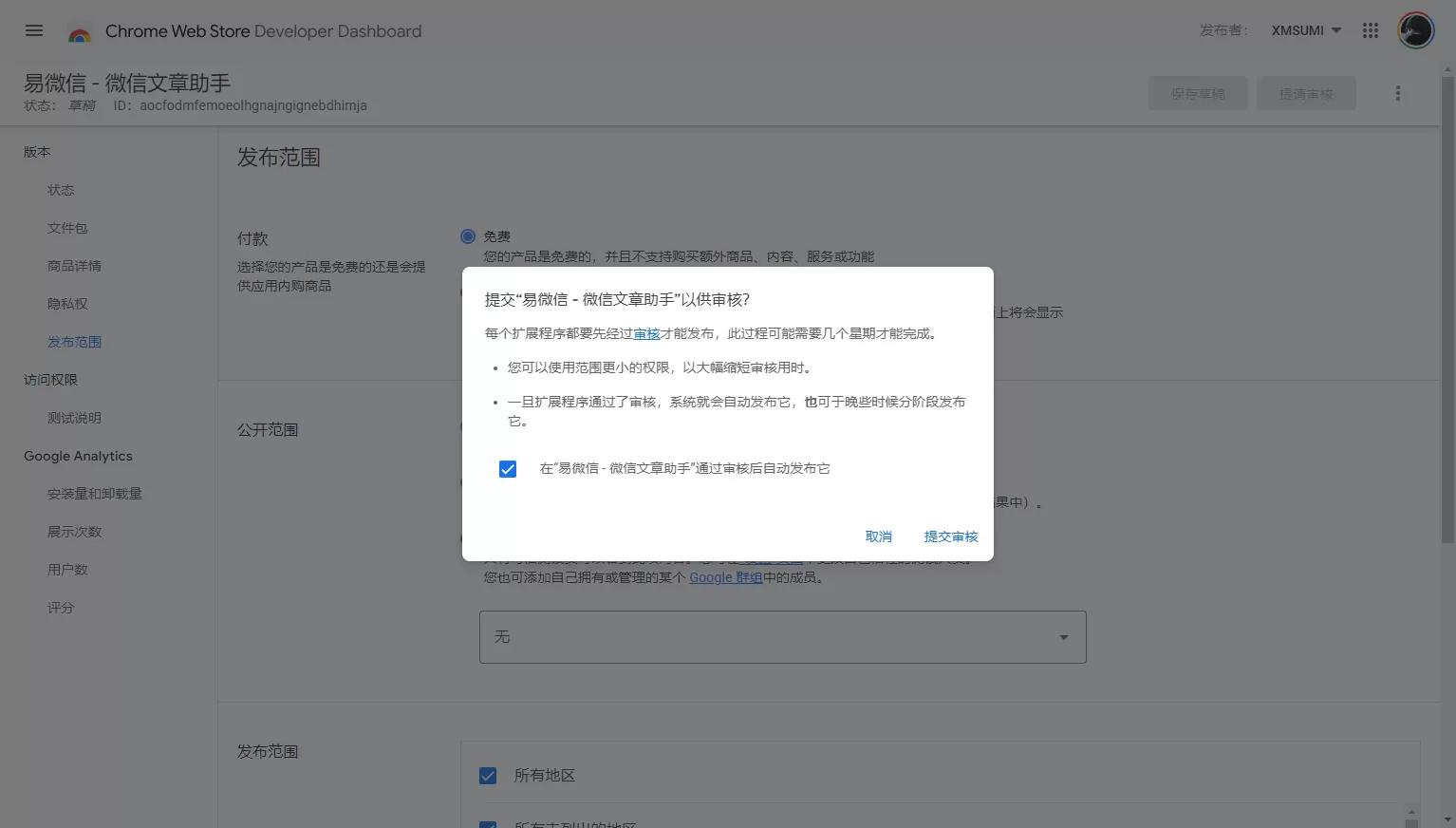Click the scrollbar down arrow
Image resolution: width=1456 pixels, height=828 pixels.
[1448, 819]
